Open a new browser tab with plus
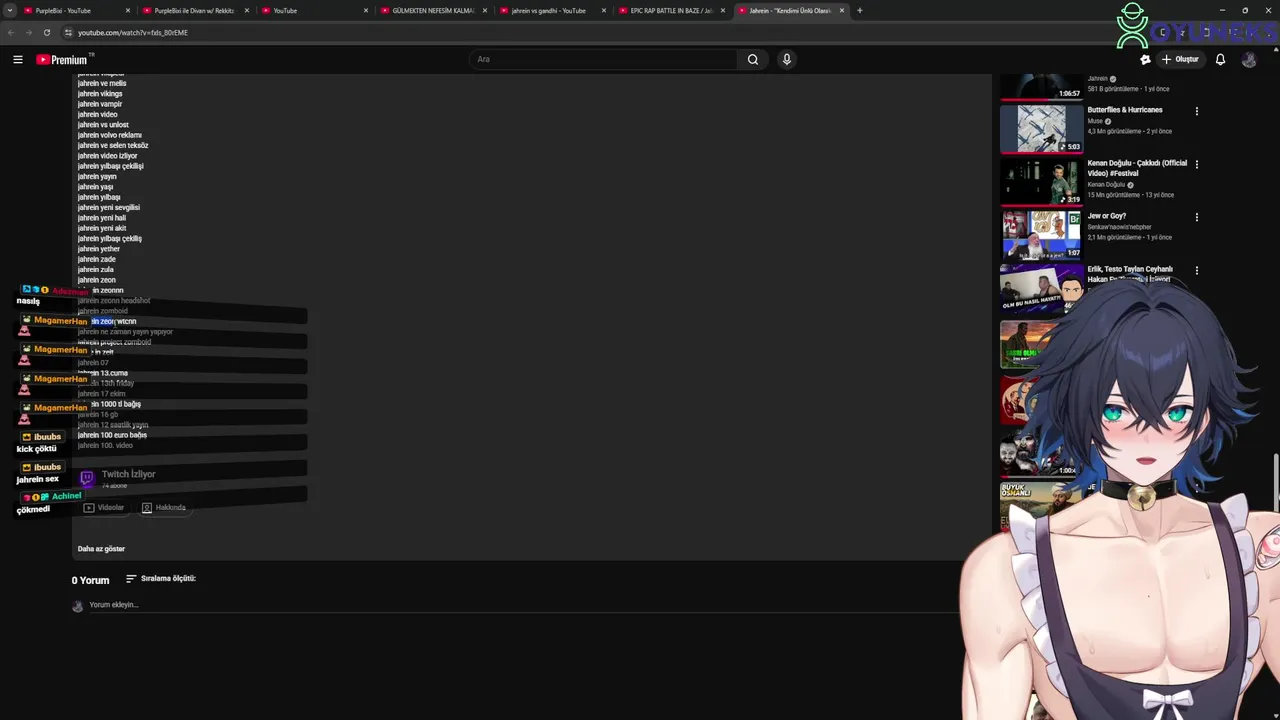The height and width of the screenshot is (720, 1280). pos(860,11)
